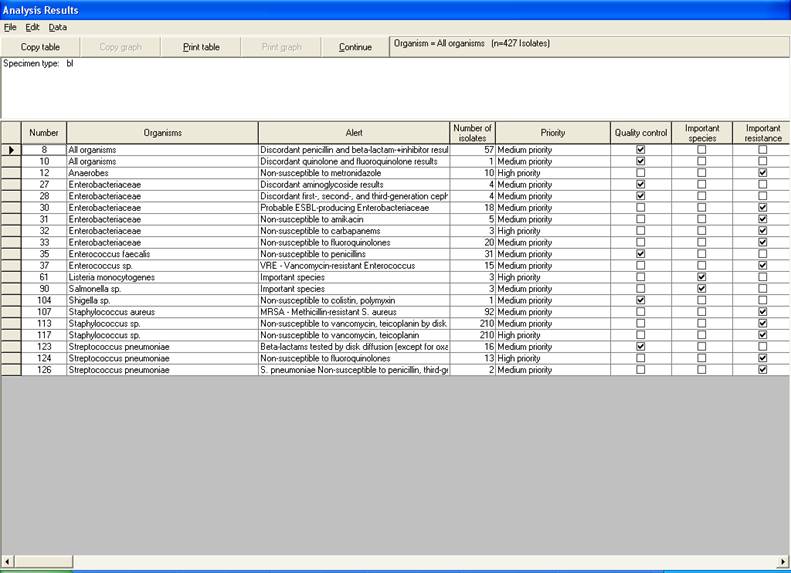Select isolates count 92
791x573 pixels.
pyautogui.click(x=473, y=312)
